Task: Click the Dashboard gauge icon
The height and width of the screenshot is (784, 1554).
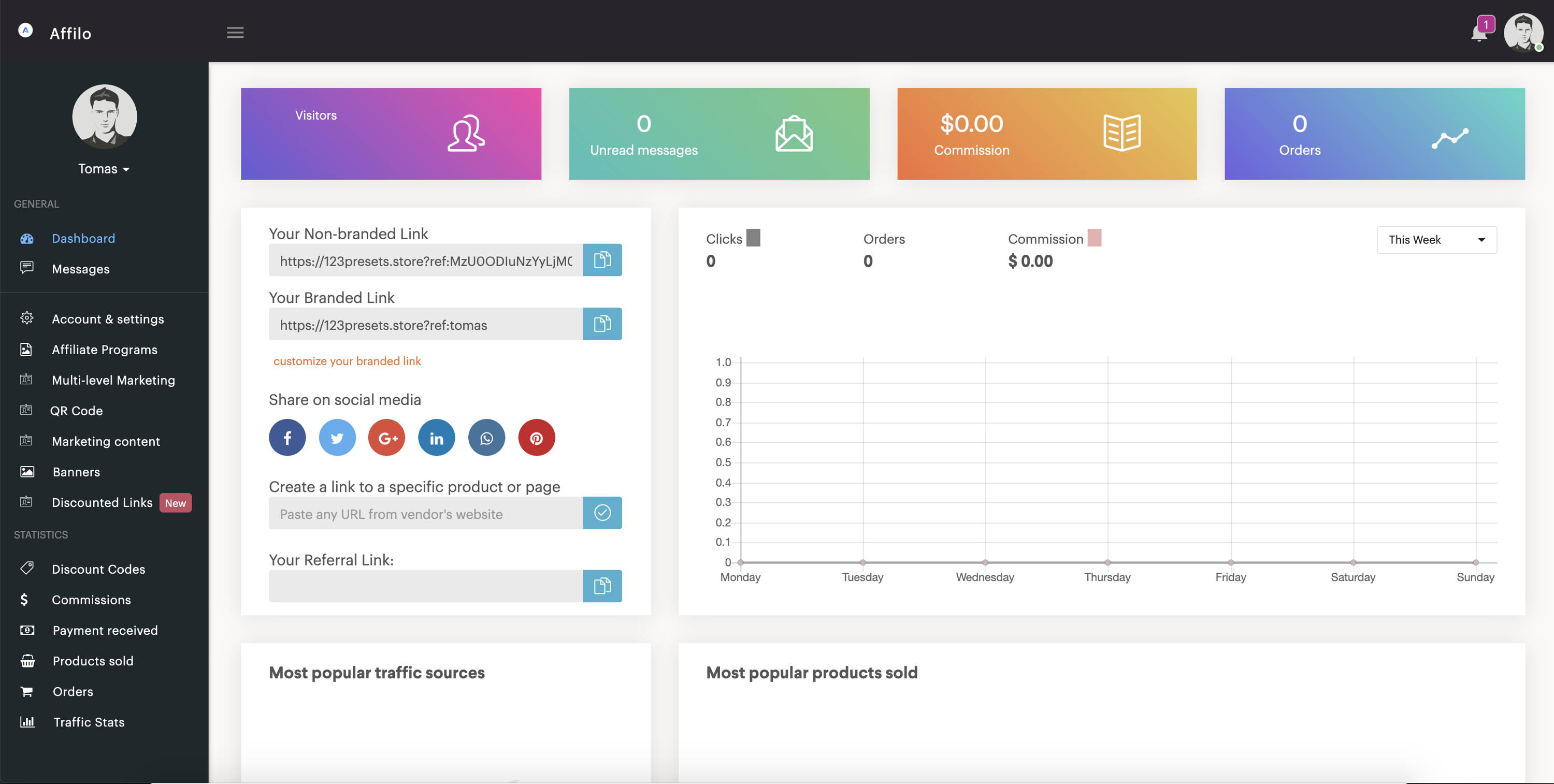Action: (26, 238)
